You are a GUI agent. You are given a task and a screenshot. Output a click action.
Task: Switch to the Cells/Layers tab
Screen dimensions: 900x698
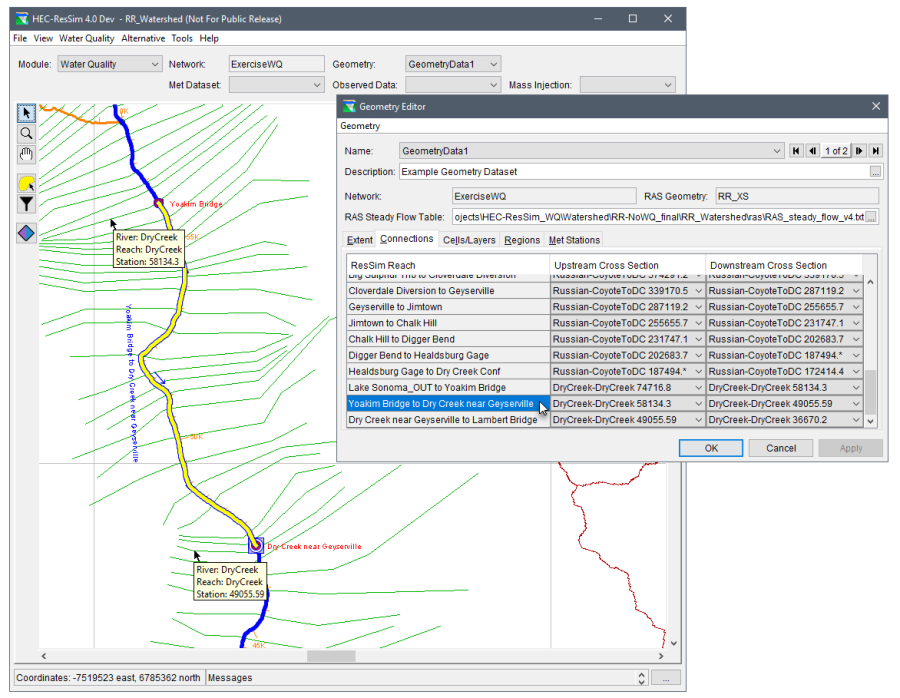(x=469, y=240)
